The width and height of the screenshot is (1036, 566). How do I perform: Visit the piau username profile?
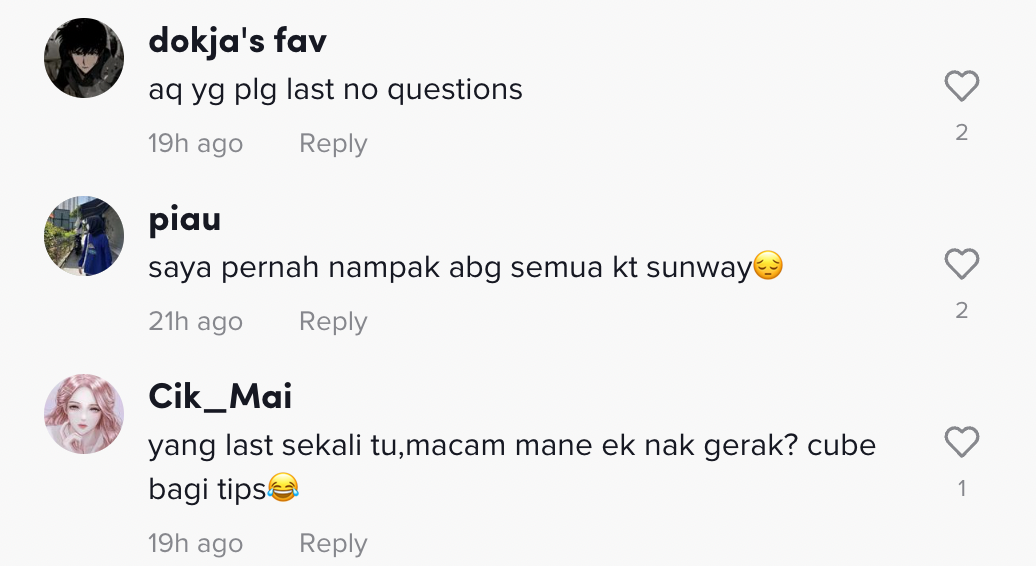tap(185, 219)
